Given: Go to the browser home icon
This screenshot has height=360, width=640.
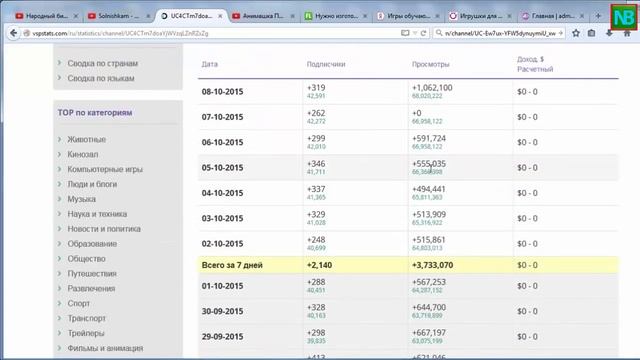Looking at the screenshot, I should [x=627, y=33].
